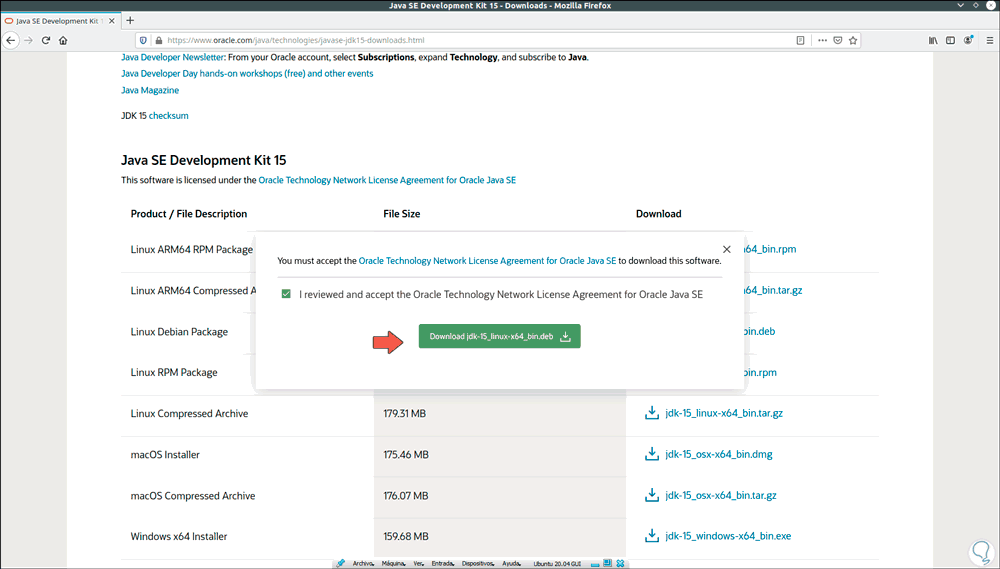Close VM using mini toolbar X icon
The image size is (1000, 569).
[620, 564]
